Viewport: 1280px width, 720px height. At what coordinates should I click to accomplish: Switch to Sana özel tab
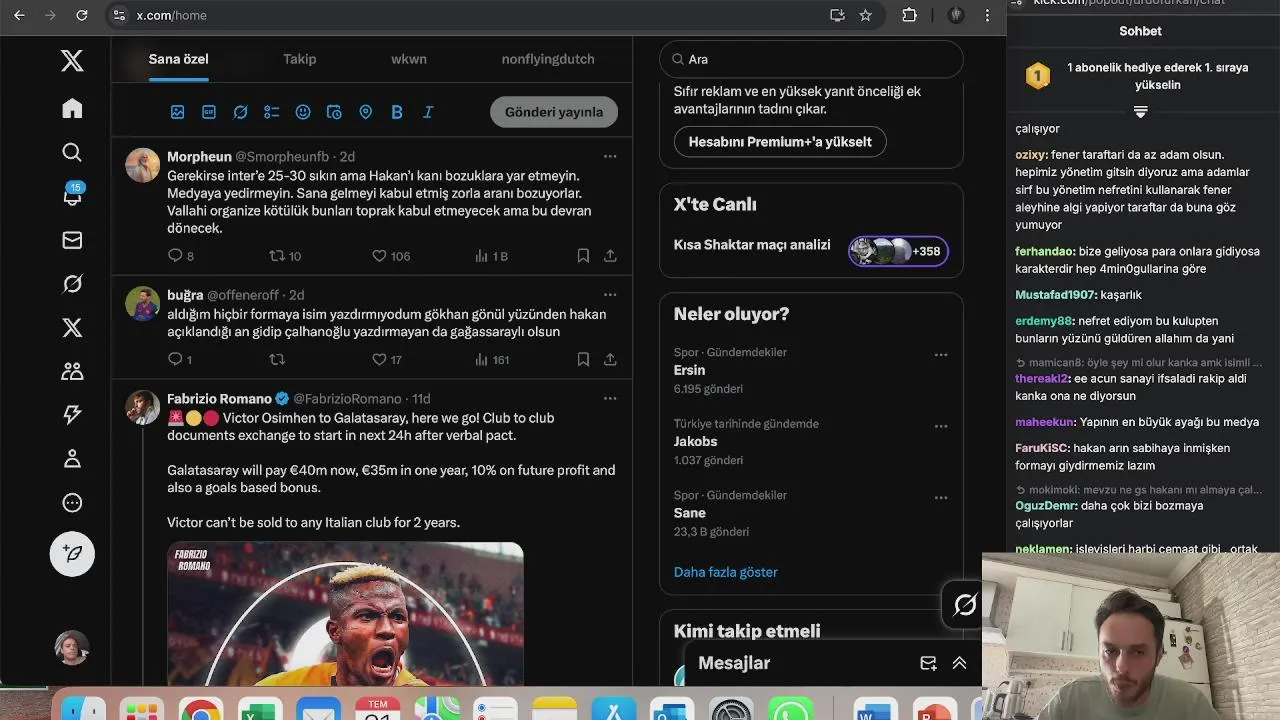(x=179, y=59)
